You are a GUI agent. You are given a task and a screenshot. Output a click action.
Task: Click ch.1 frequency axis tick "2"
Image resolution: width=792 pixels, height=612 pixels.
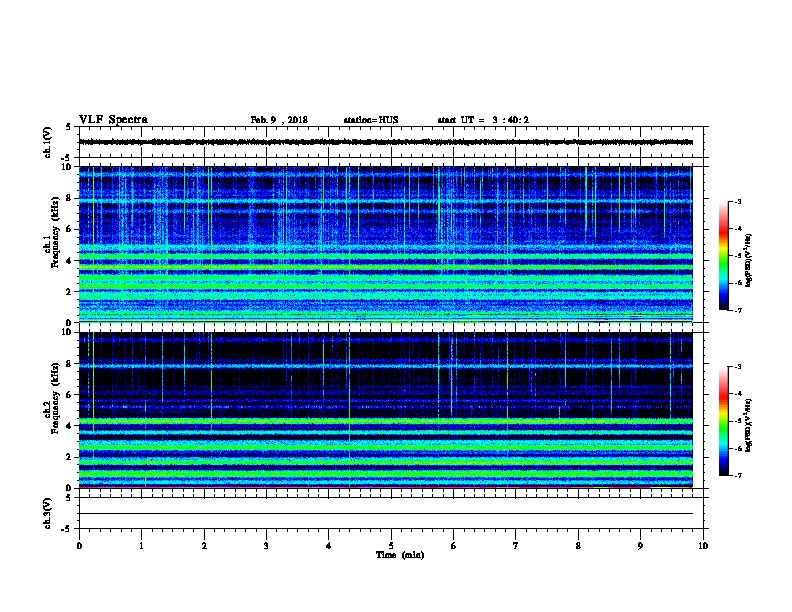click(x=69, y=292)
